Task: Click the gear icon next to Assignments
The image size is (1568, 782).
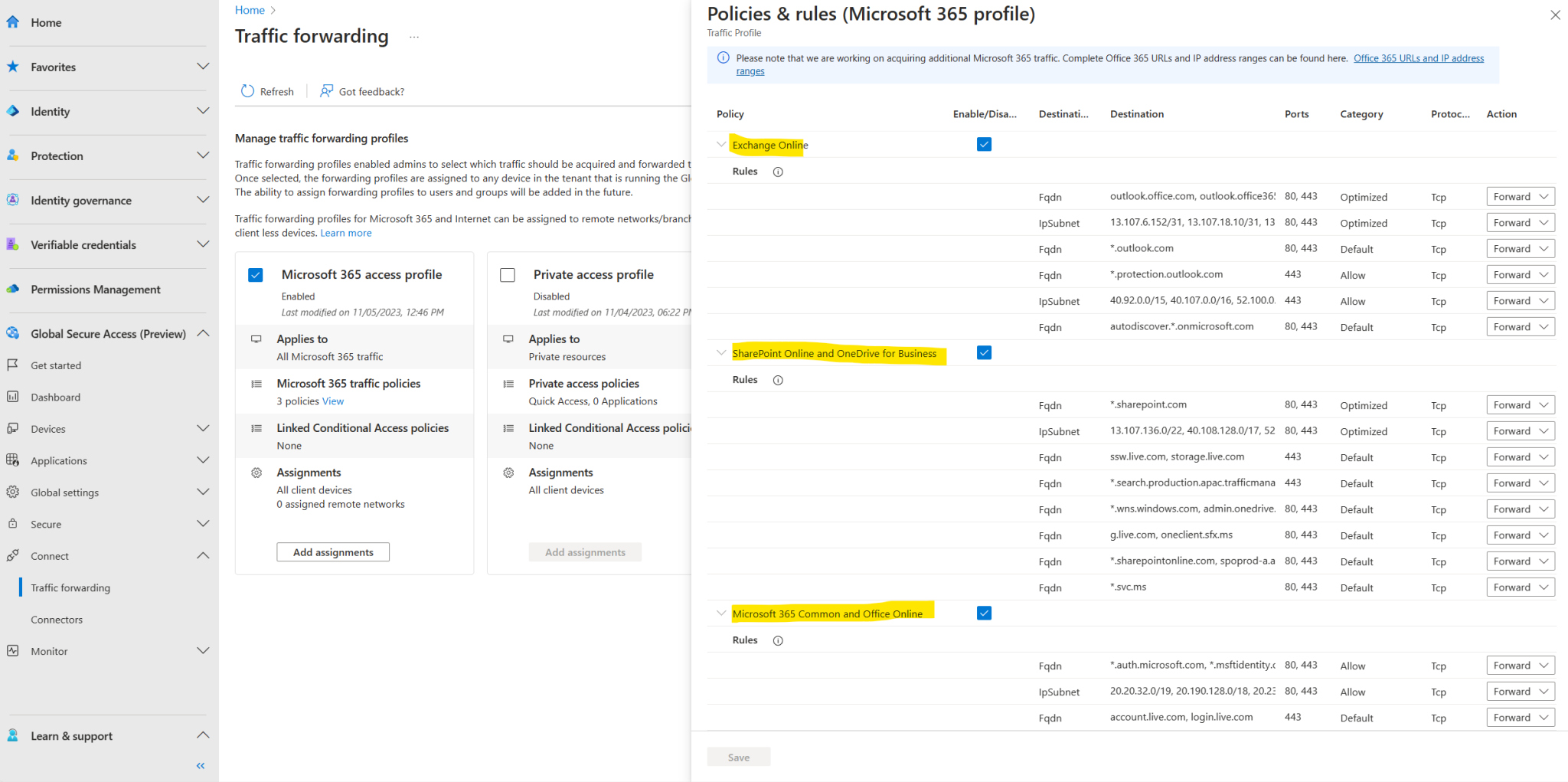Action: coord(256,473)
